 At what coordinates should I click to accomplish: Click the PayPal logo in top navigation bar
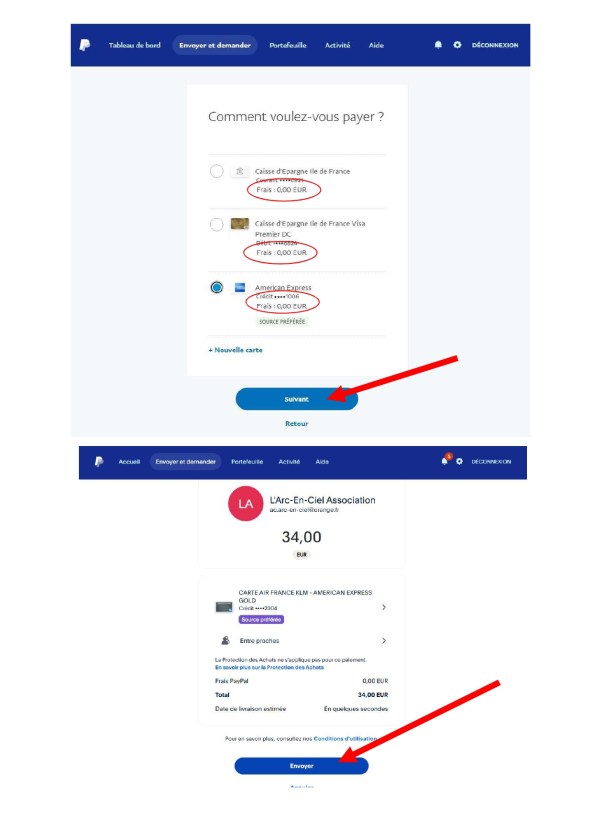tap(85, 45)
